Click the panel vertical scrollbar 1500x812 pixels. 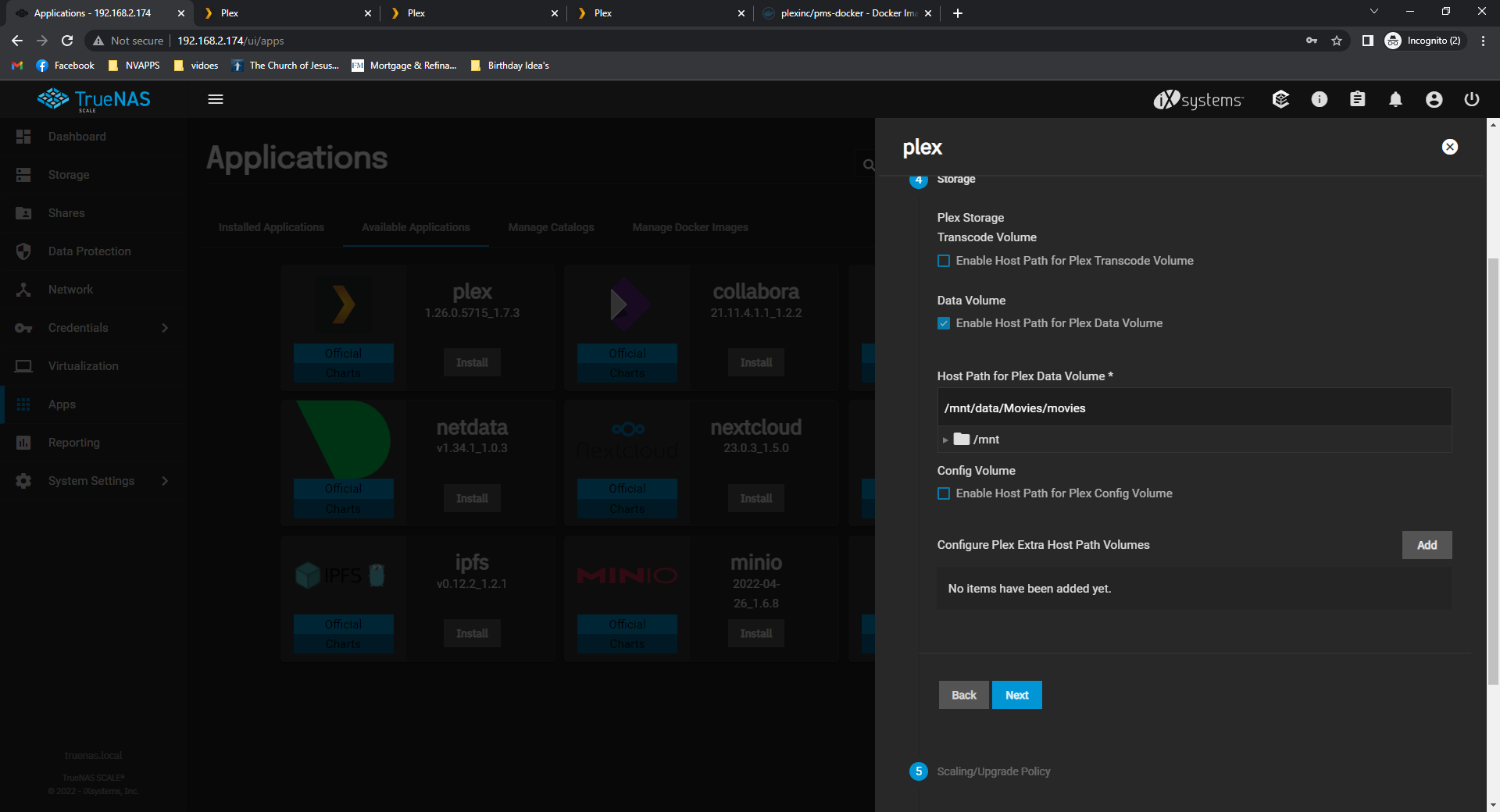coord(1493,472)
